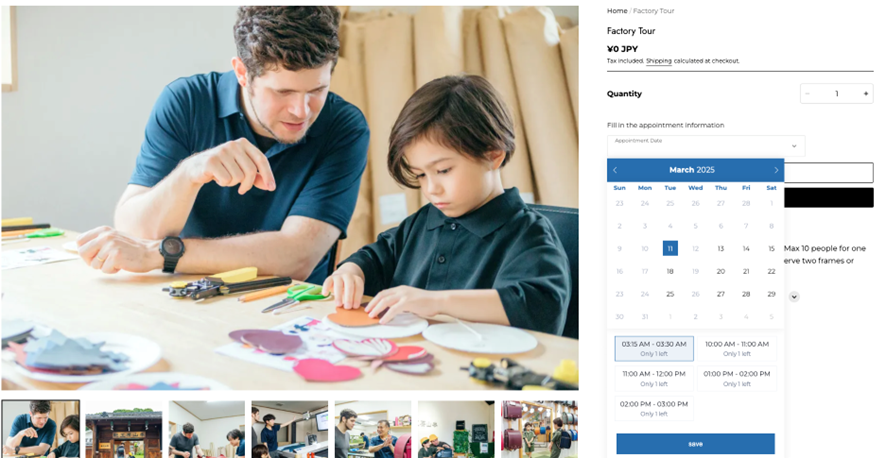Increase quantity with plus icon
The image size is (886, 458).
[x=866, y=94]
